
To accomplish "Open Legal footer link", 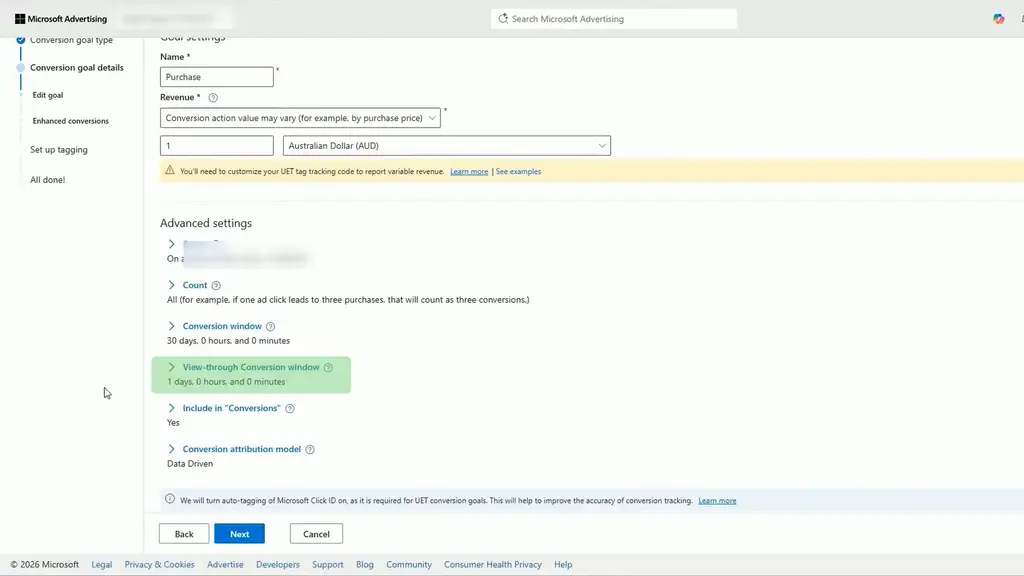I will (x=102, y=565).
